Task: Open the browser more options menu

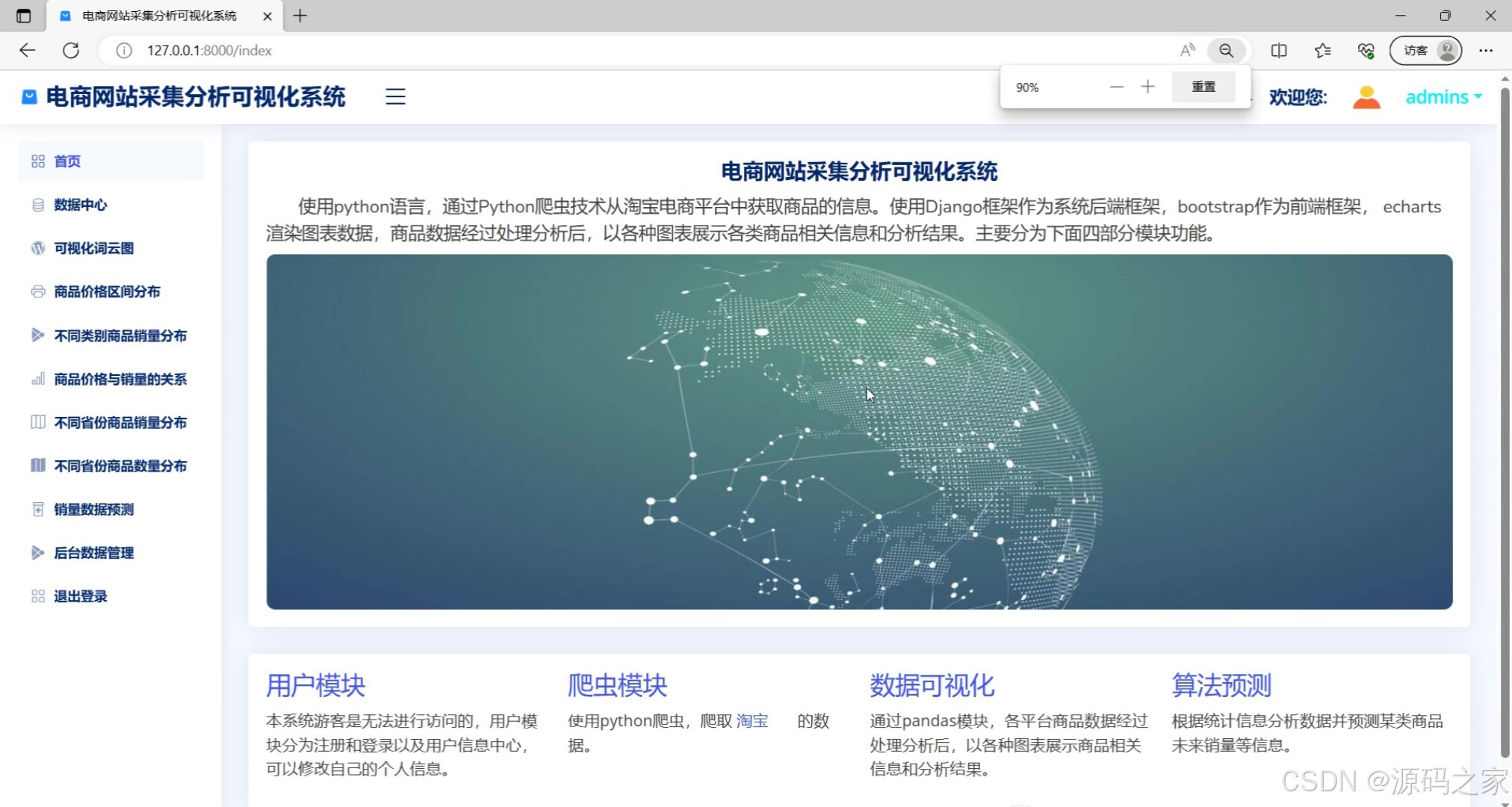Action: tap(1486, 50)
